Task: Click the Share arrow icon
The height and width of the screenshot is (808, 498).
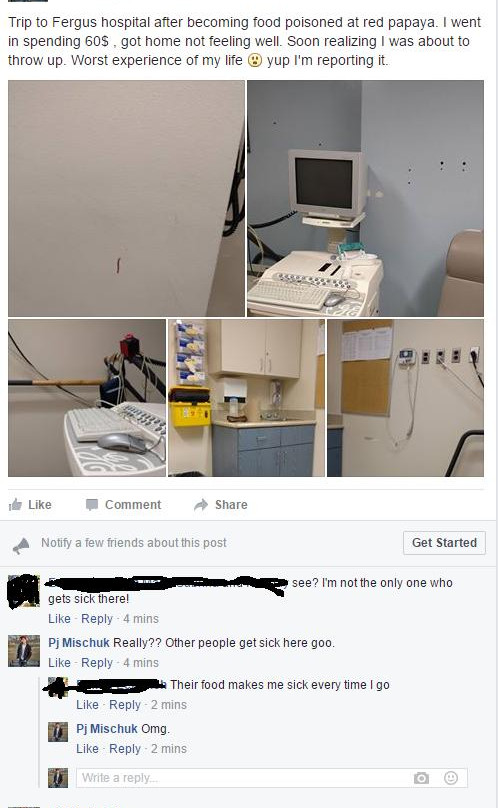Action: (x=201, y=504)
